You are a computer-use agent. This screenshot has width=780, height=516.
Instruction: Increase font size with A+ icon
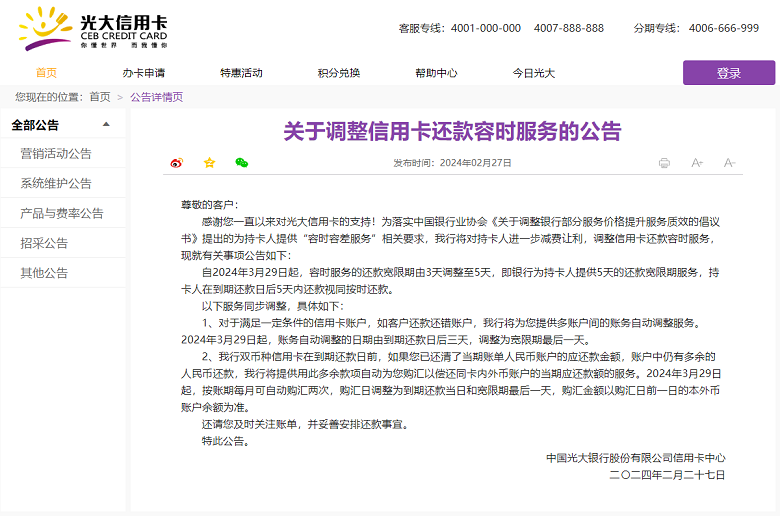(697, 163)
